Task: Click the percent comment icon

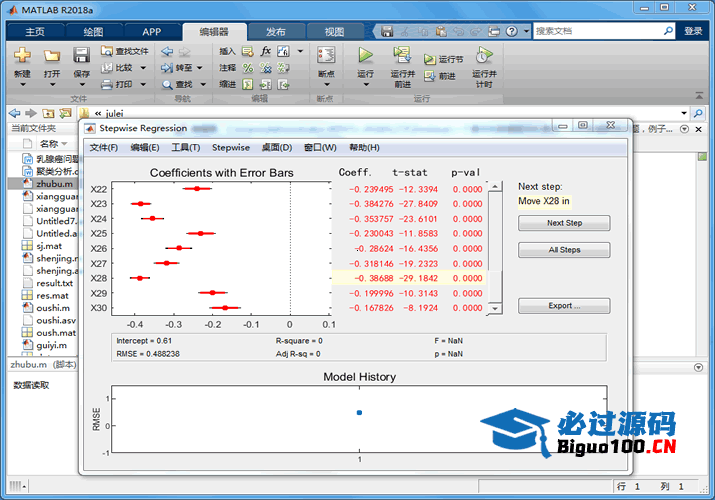Action: tap(248, 67)
